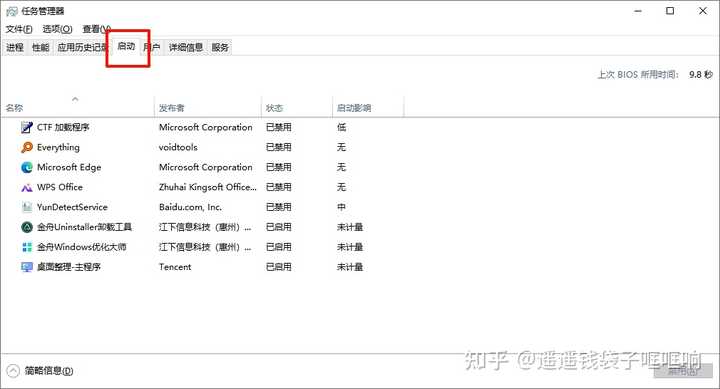Screen dimensions: 720x389
Task: Collapse view with 简略信息 arrow icon
Action: coord(13,371)
